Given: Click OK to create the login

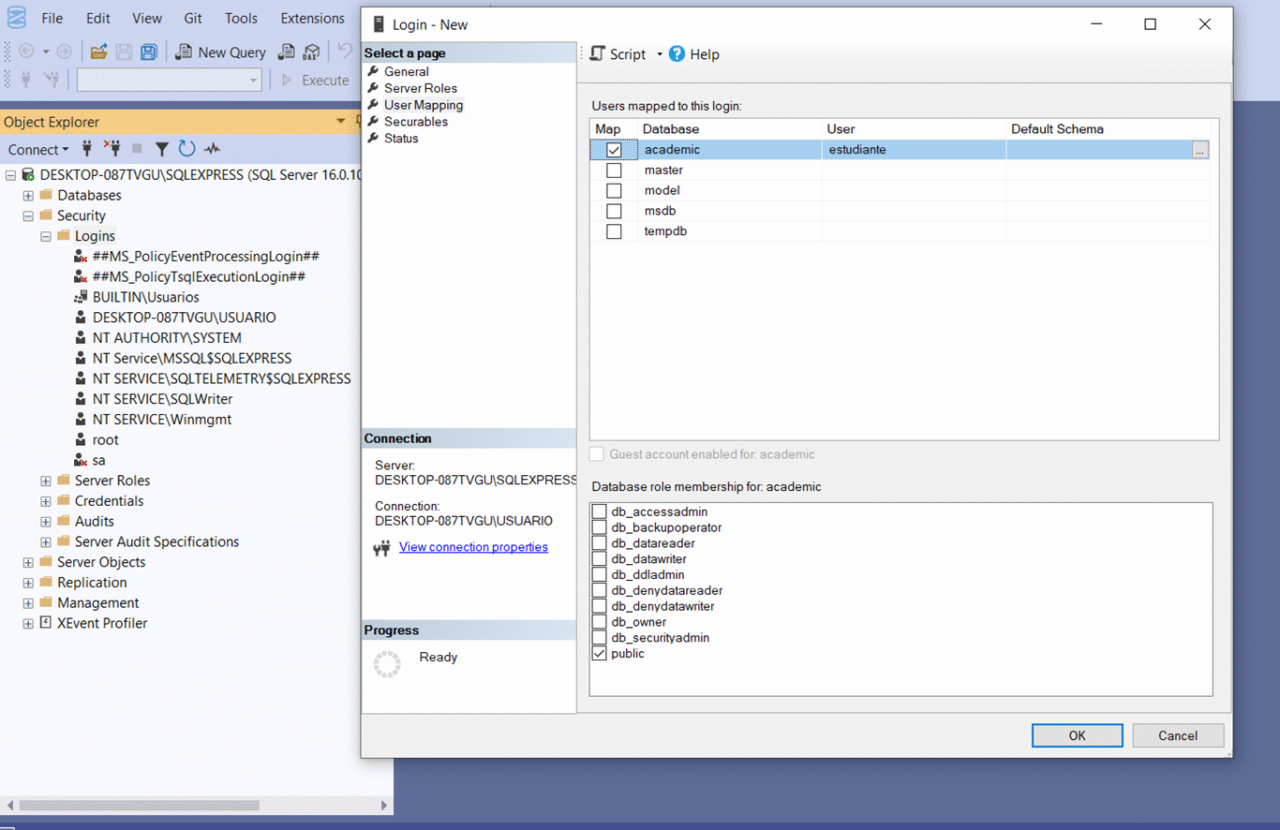Looking at the screenshot, I should click(x=1077, y=735).
